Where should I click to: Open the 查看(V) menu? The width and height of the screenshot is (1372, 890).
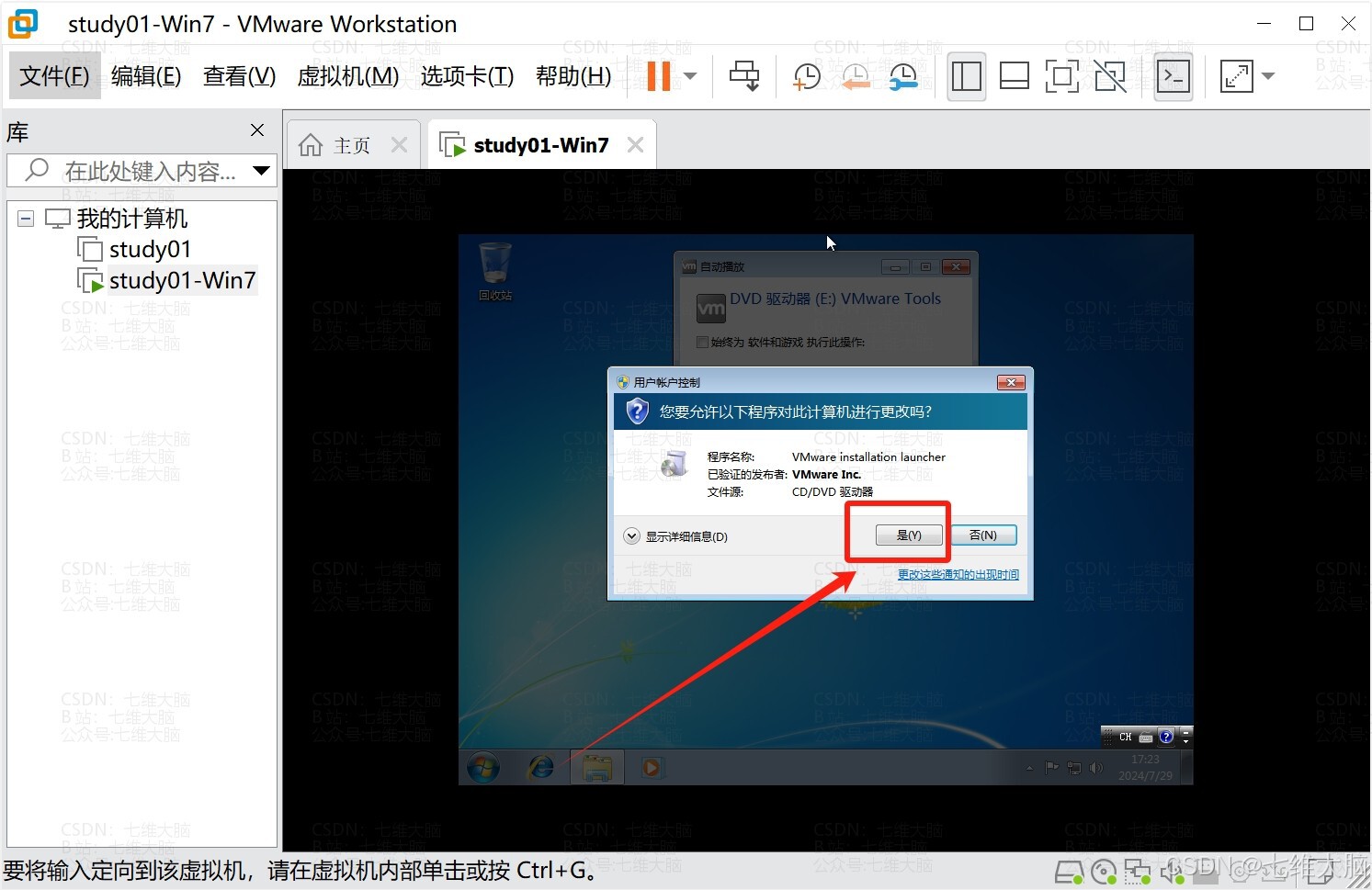(x=239, y=76)
